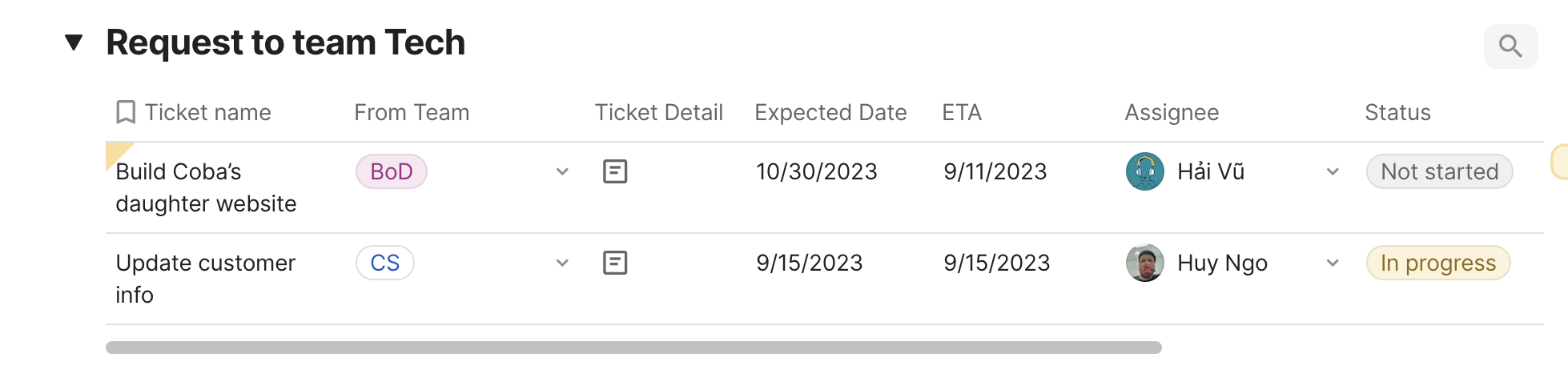Image resolution: width=1568 pixels, height=370 pixels.
Task: Click the yellow corner marker on first row
Action: tap(115, 152)
